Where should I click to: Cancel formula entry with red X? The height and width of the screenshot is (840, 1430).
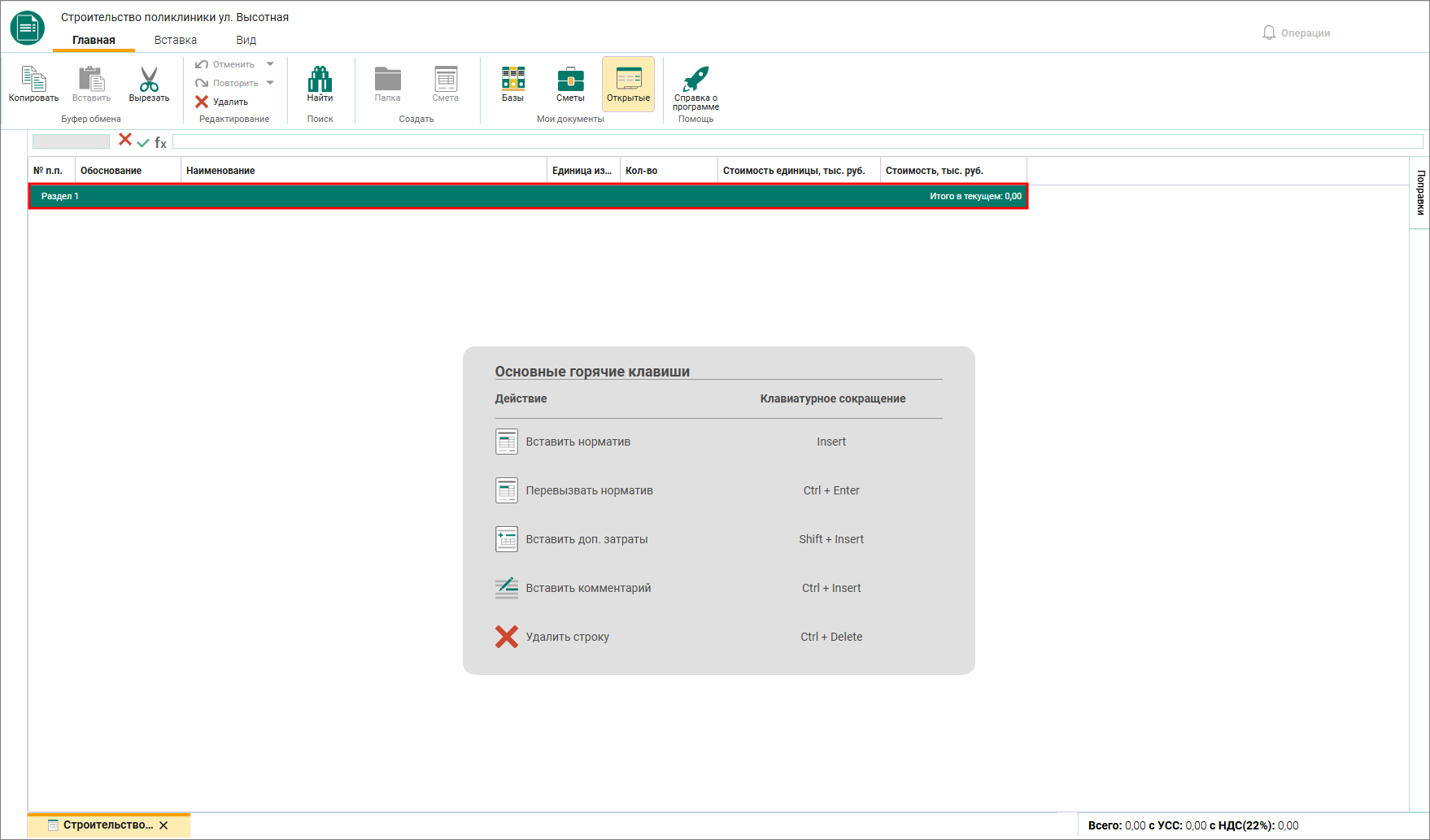[125, 140]
